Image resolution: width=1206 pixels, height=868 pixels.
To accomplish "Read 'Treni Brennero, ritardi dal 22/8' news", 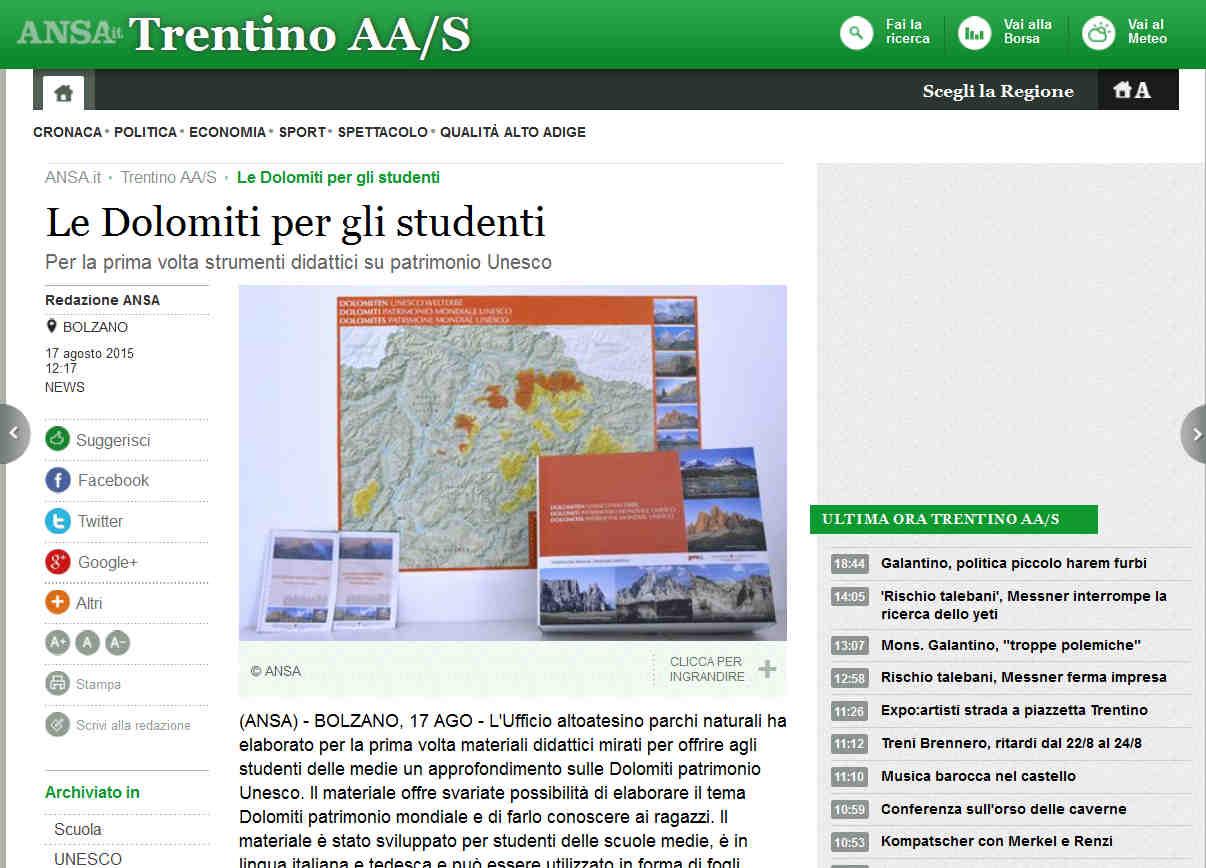I will [1011, 743].
